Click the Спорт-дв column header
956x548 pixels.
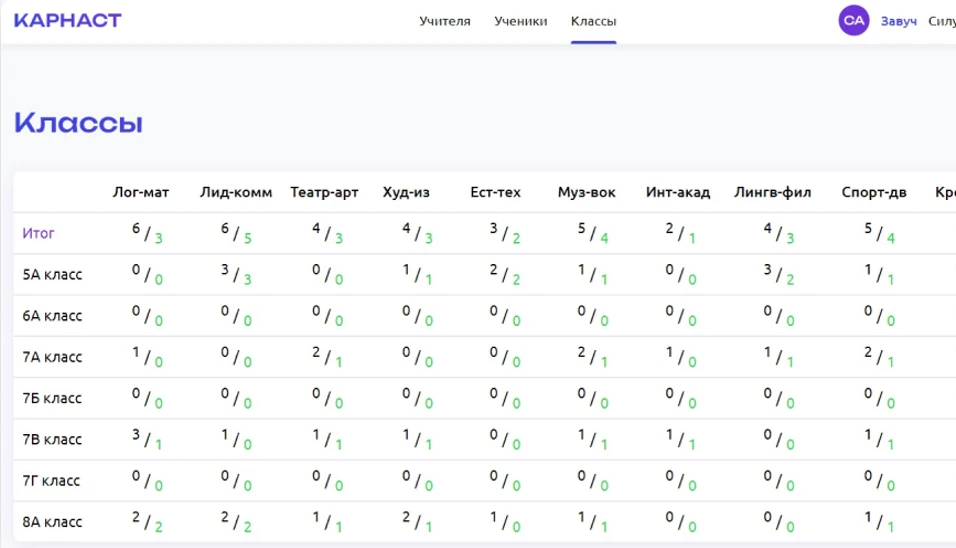tap(874, 193)
